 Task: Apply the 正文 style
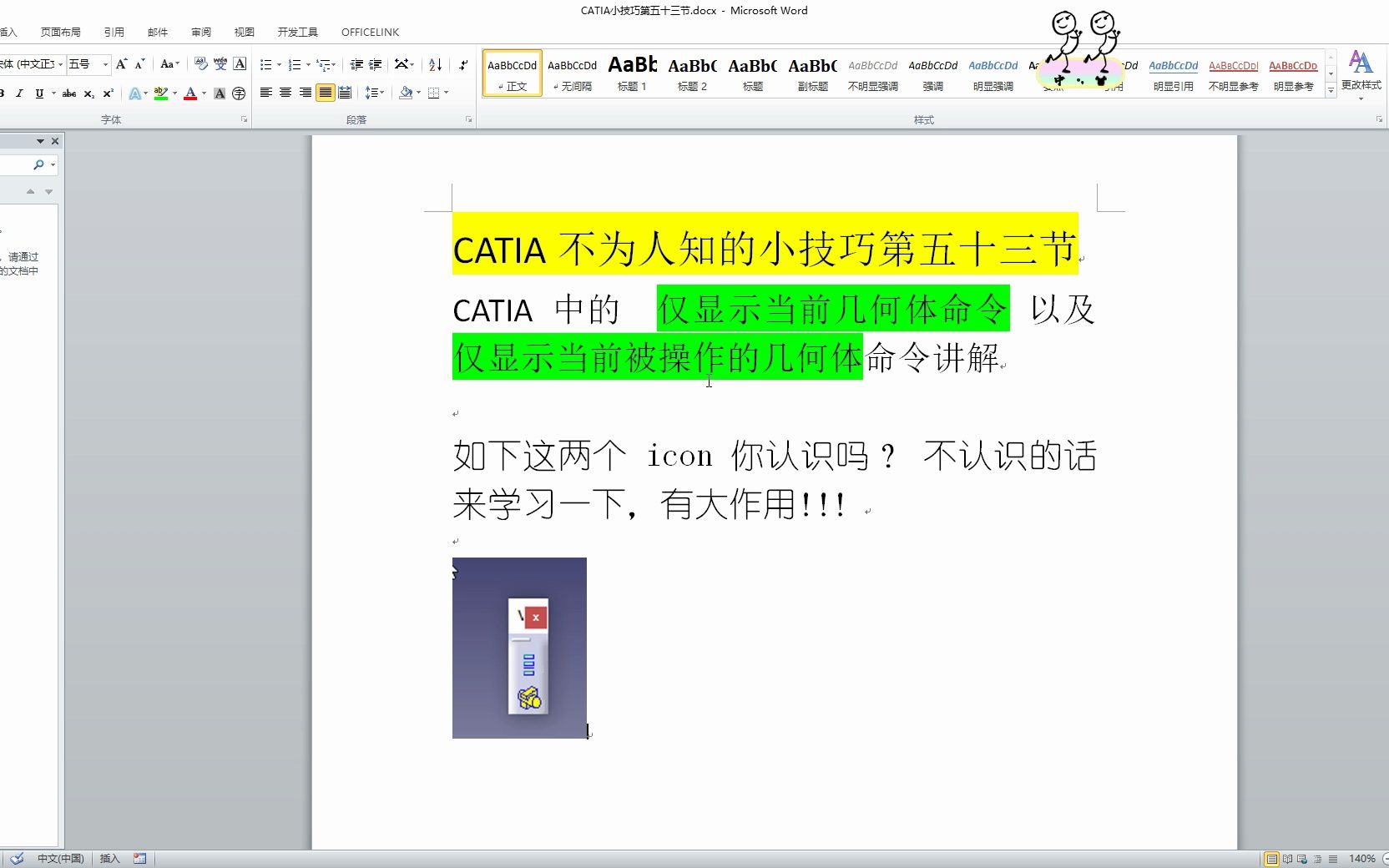coord(513,73)
